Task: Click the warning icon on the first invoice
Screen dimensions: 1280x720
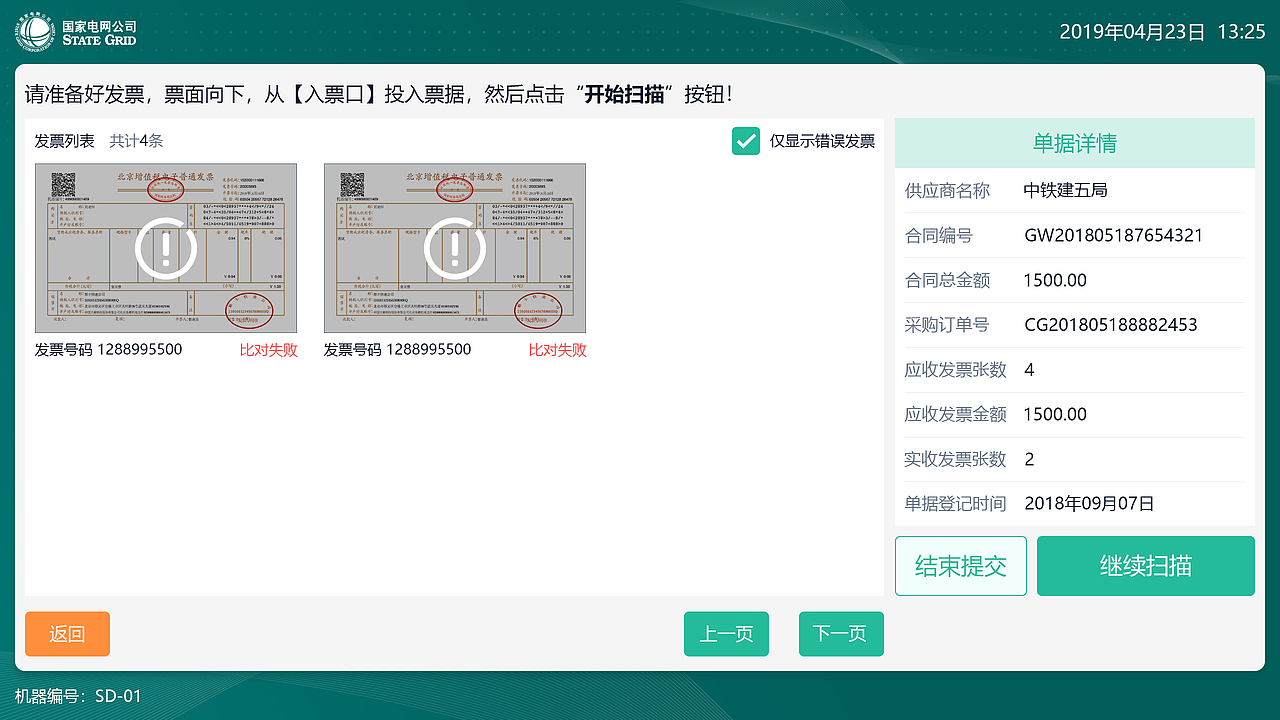Action: point(167,247)
